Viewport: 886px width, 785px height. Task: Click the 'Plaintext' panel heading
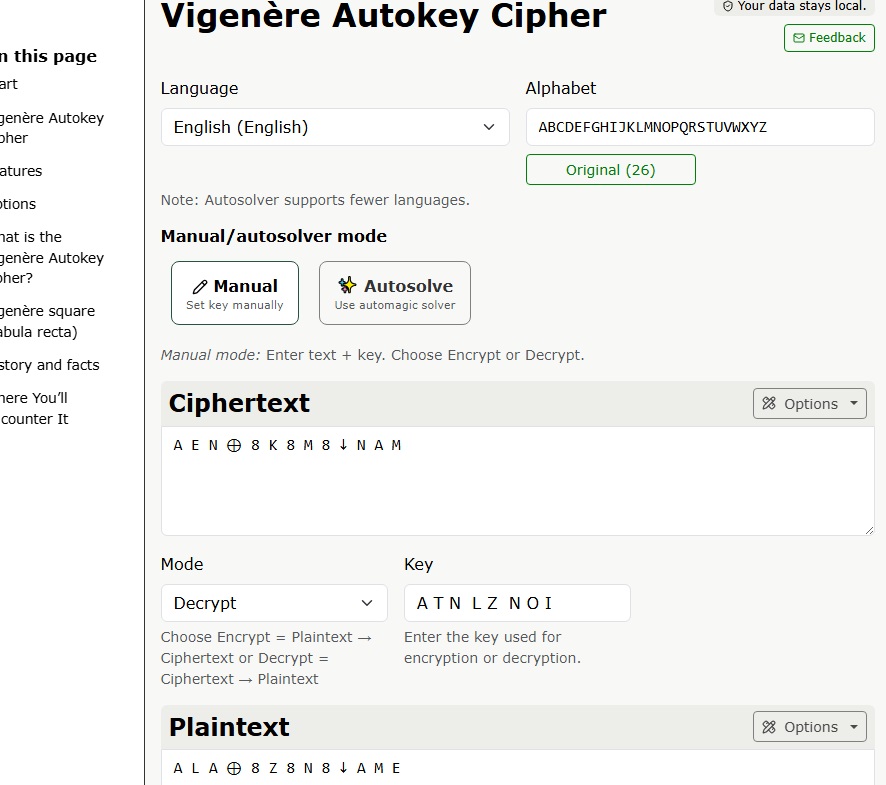229,727
